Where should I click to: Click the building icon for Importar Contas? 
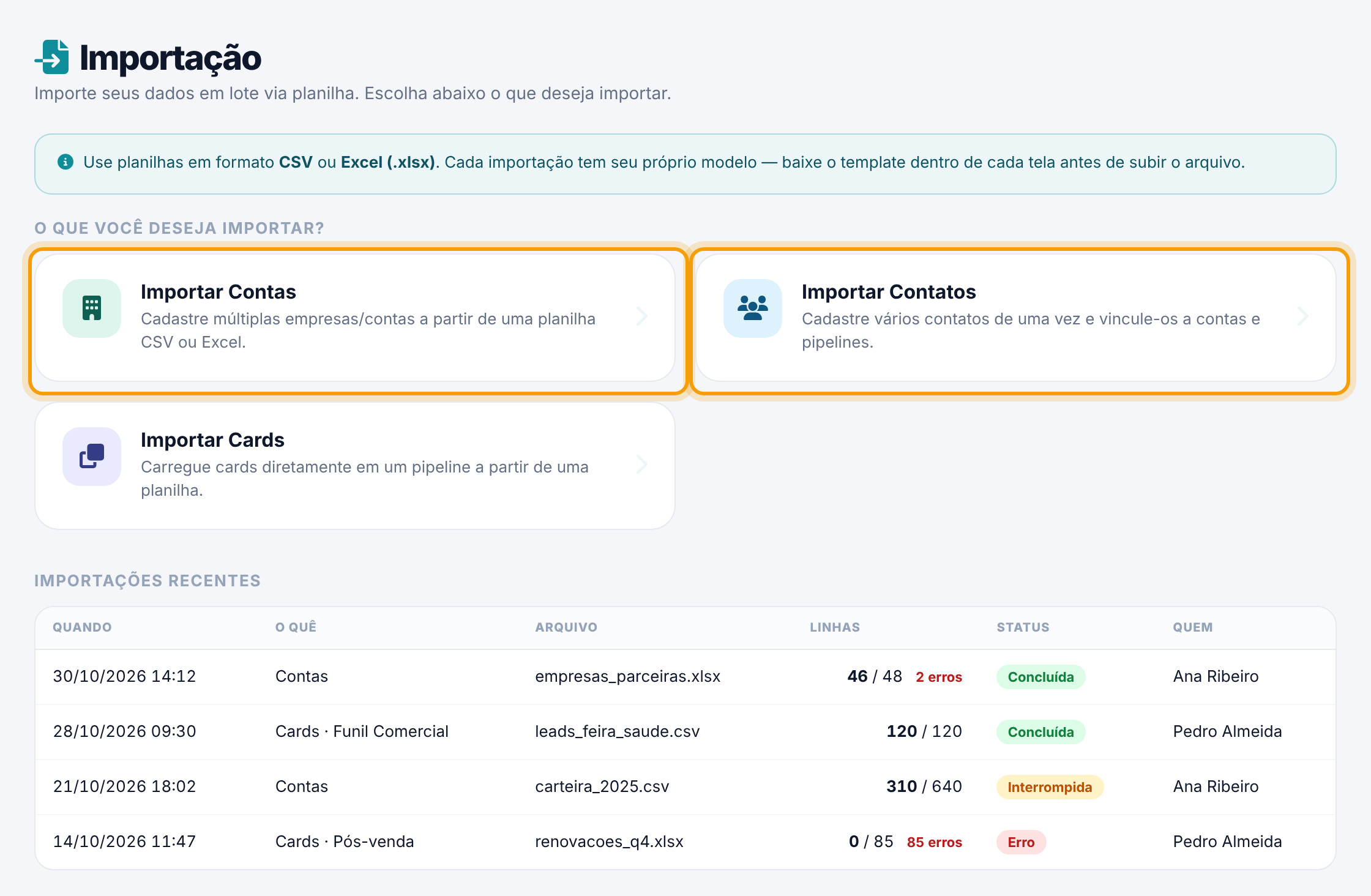(92, 308)
